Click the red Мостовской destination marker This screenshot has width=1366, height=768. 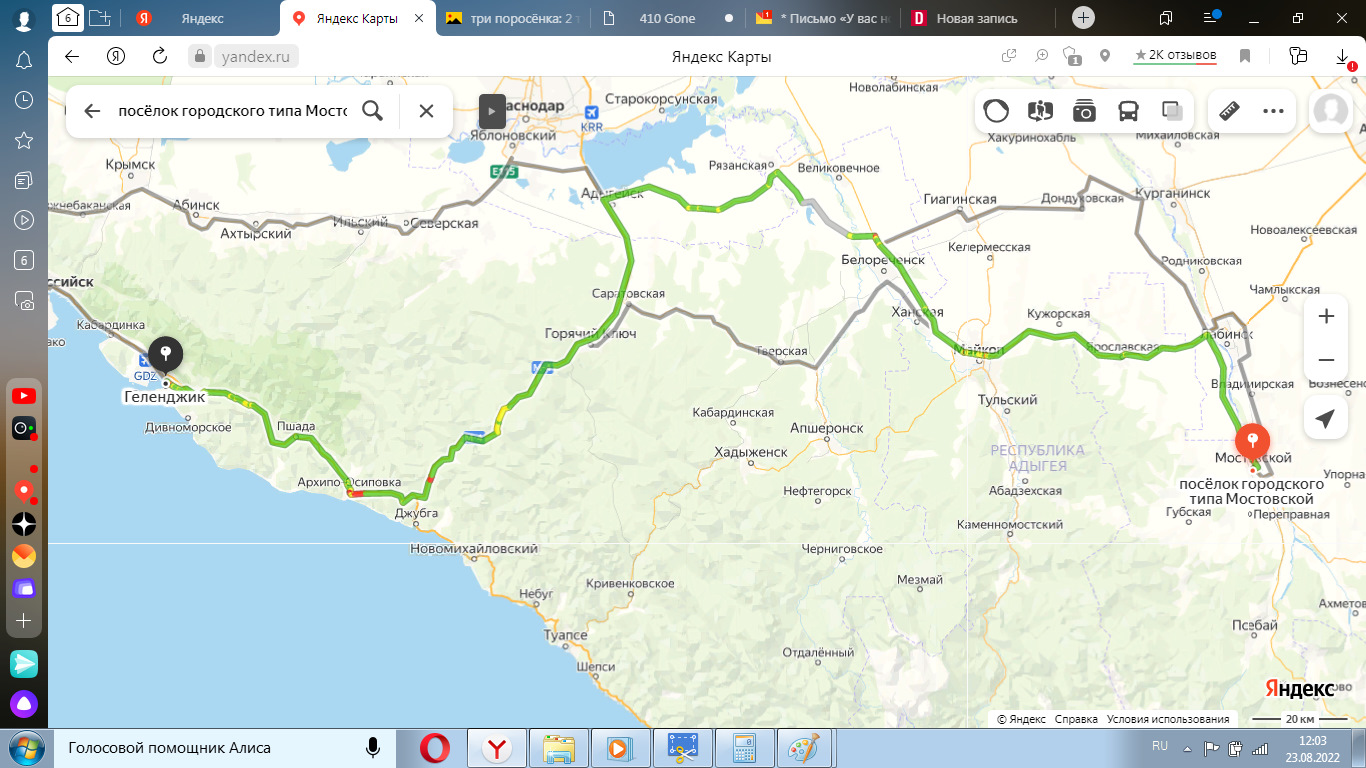[1251, 441]
